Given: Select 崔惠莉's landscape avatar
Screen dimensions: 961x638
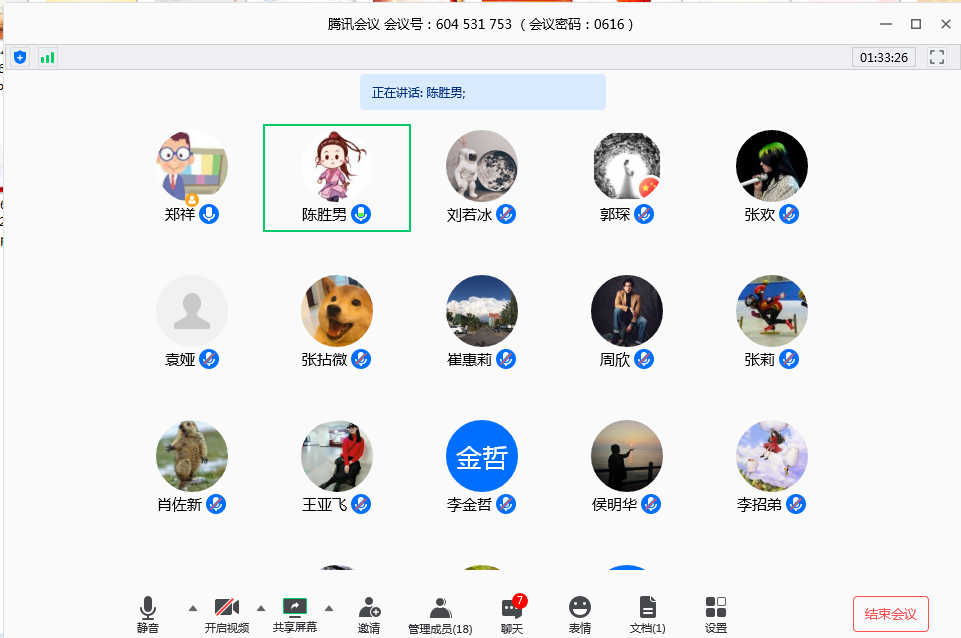Looking at the screenshot, I should (482, 311).
